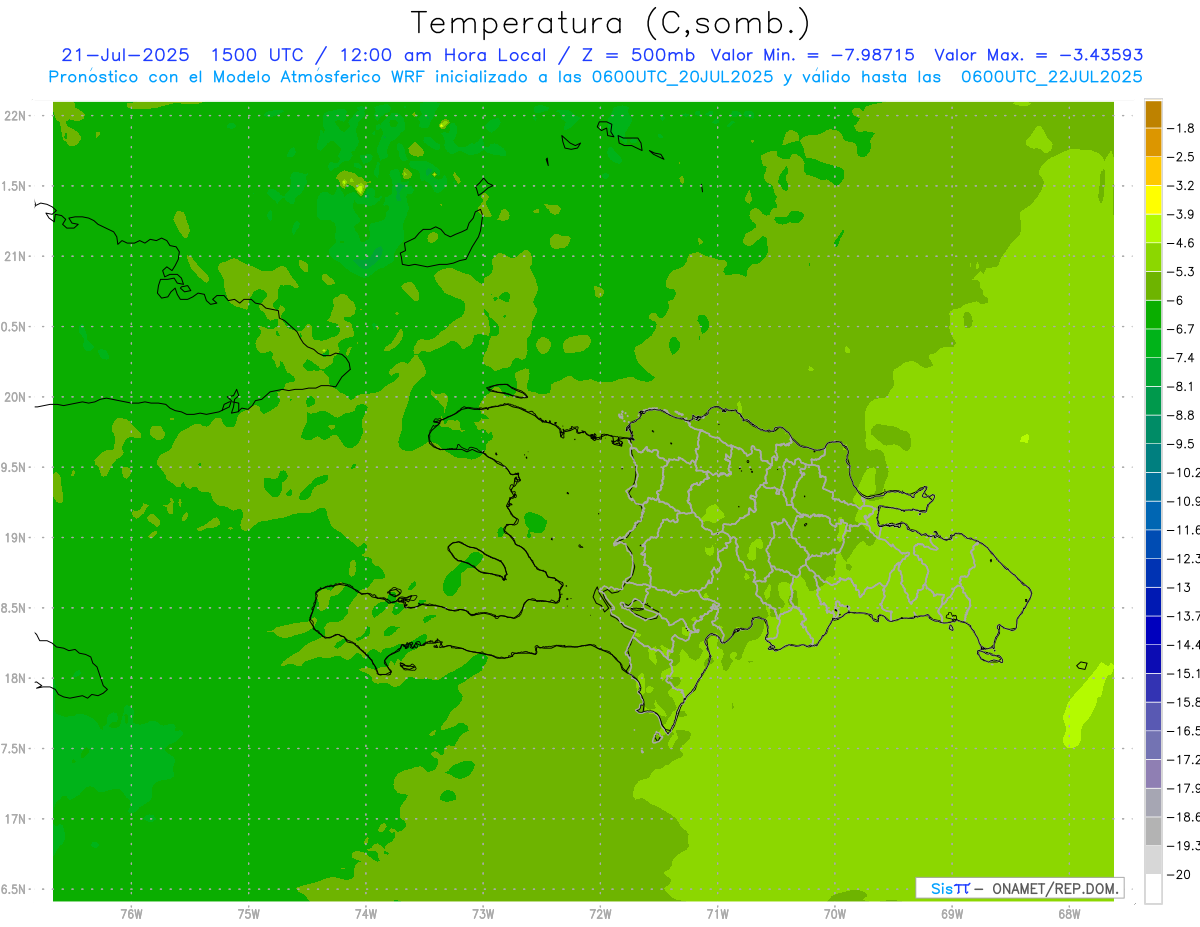Viewport: 1200px width, 927px height.
Task: Click the '18N' latitude label
Action: coord(15,678)
